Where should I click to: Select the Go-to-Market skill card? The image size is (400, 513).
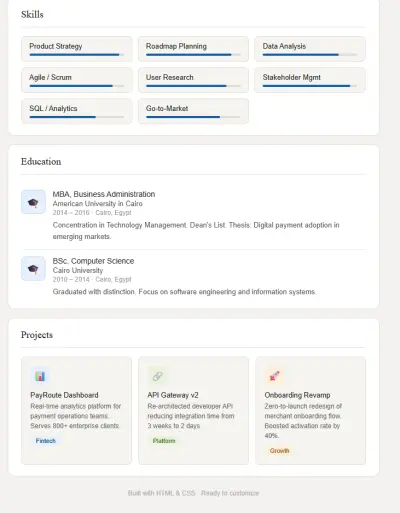tap(193, 111)
